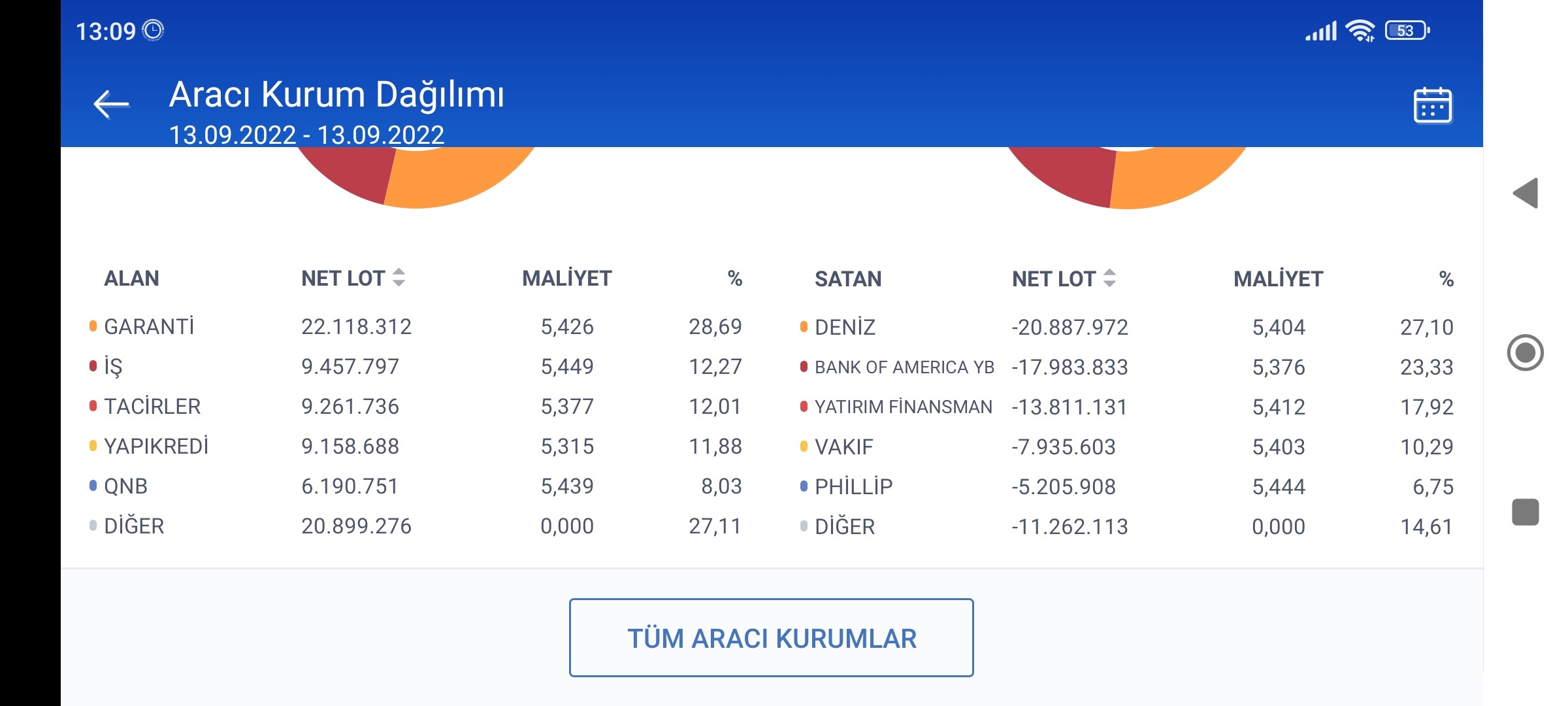This screenshot has width=1568, height=706.
Task: Select the YATIRIM FİNANSMAN seller row
Action: tap(1126, 407)
